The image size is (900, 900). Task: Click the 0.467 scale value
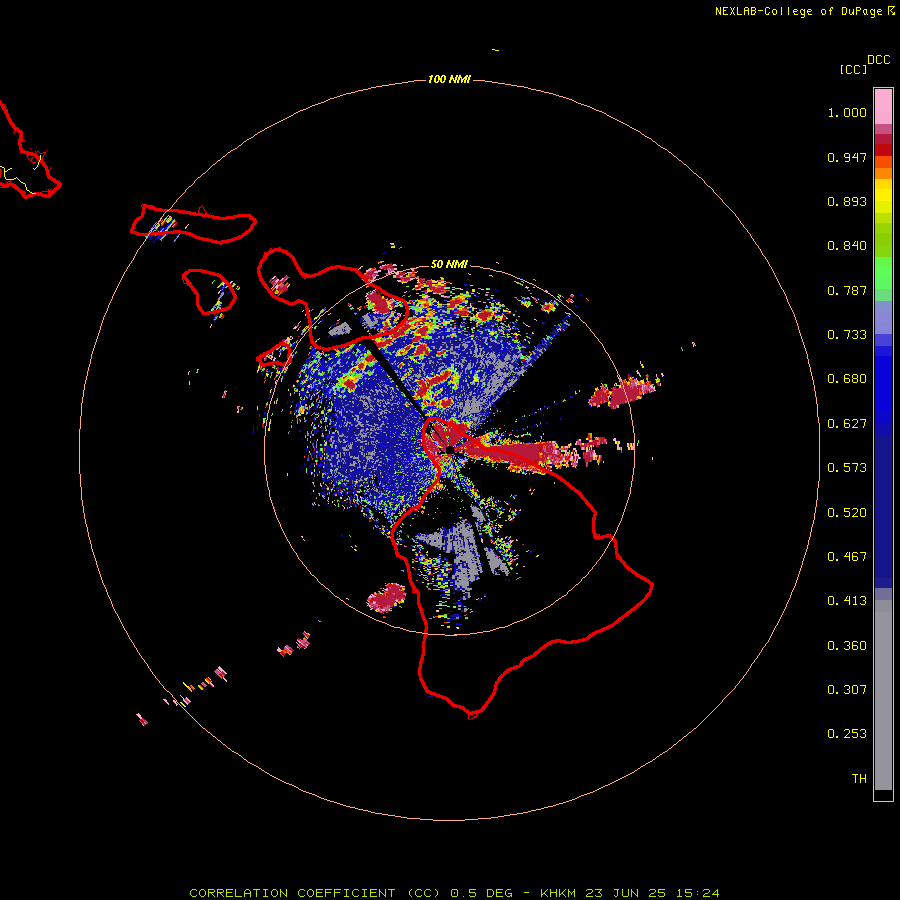tap(847, 557)
